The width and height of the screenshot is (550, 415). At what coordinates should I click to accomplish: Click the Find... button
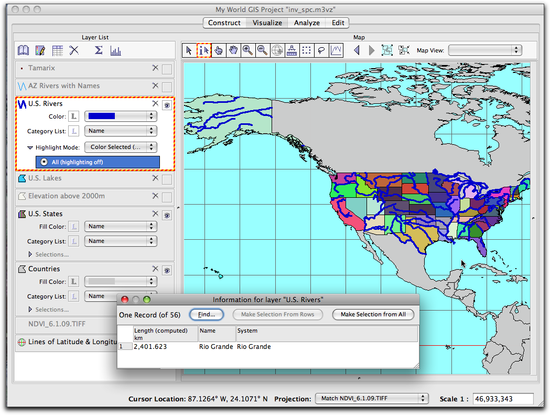point(207,314)
